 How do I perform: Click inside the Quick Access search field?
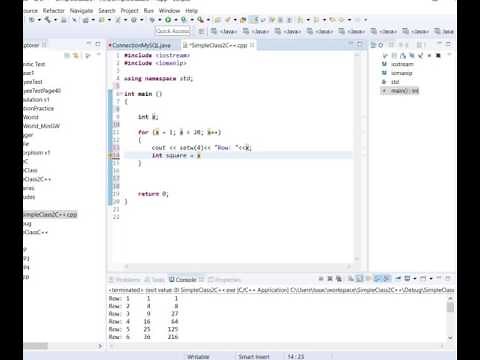[173, 31]
